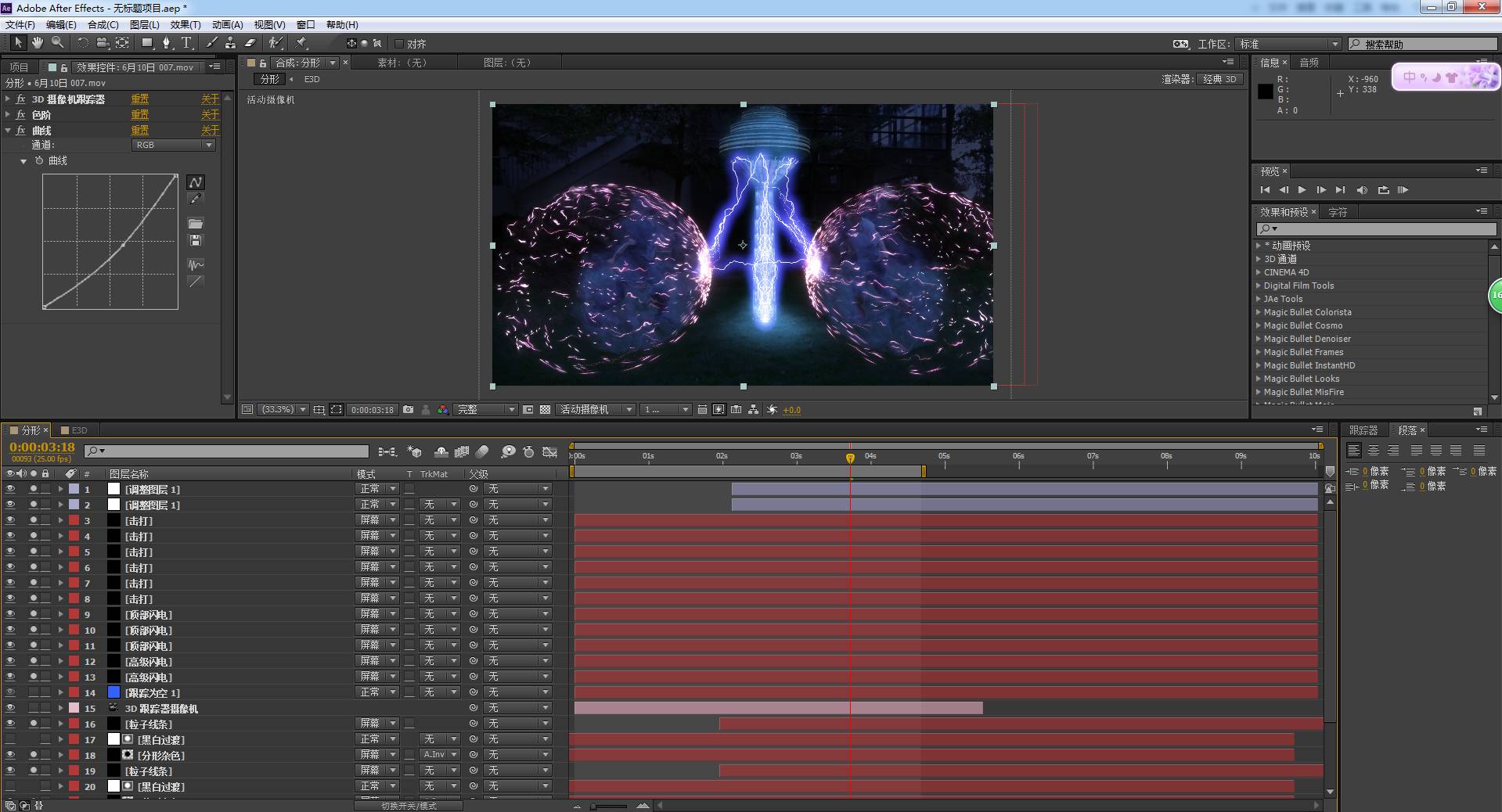Screen dimensions: 1502x812
Task: Click the 切换开关/模式 button
Action: pyautogui.click(x=408, y=806)
